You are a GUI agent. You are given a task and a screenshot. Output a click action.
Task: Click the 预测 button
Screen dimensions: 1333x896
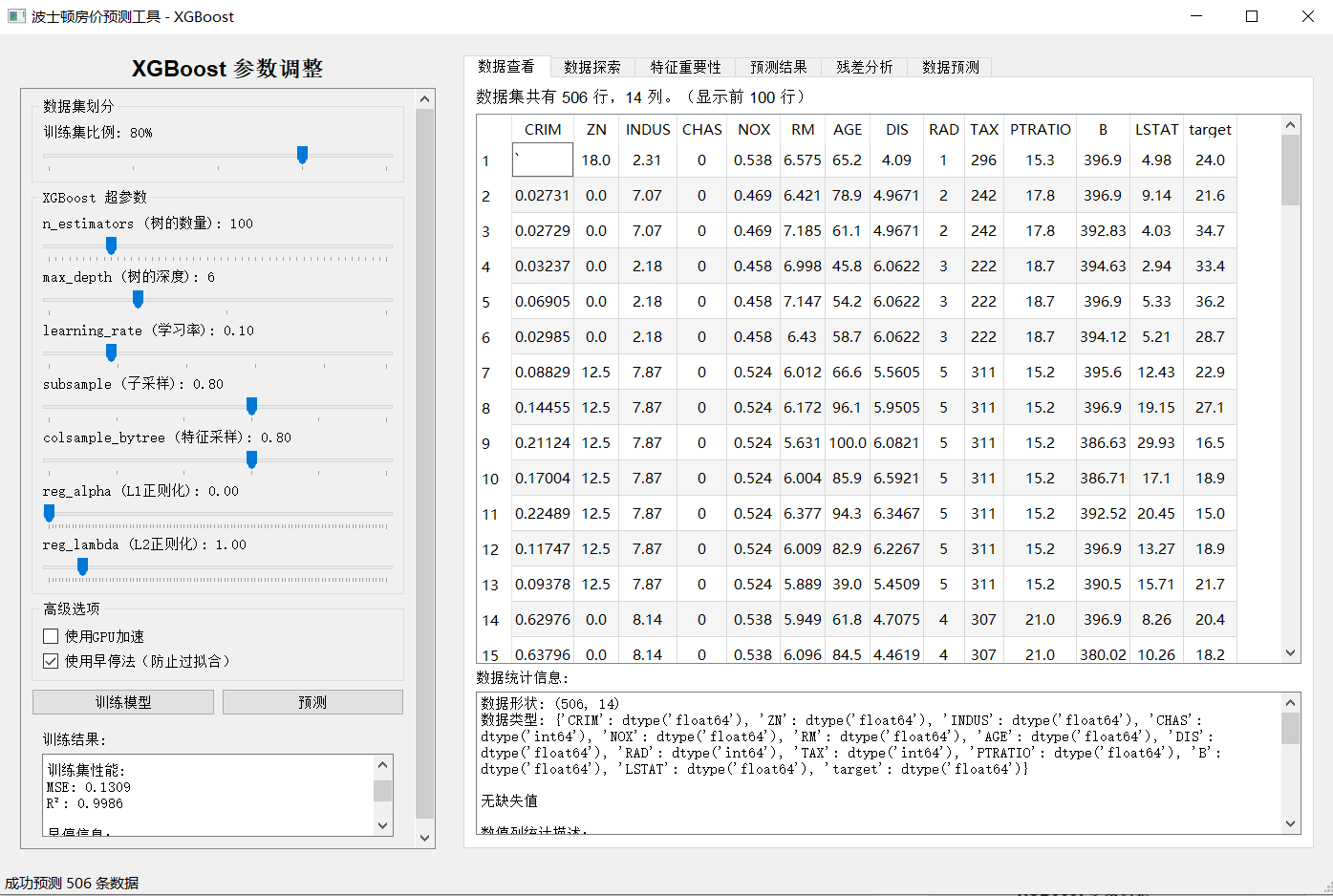click(x=312, y=702)
